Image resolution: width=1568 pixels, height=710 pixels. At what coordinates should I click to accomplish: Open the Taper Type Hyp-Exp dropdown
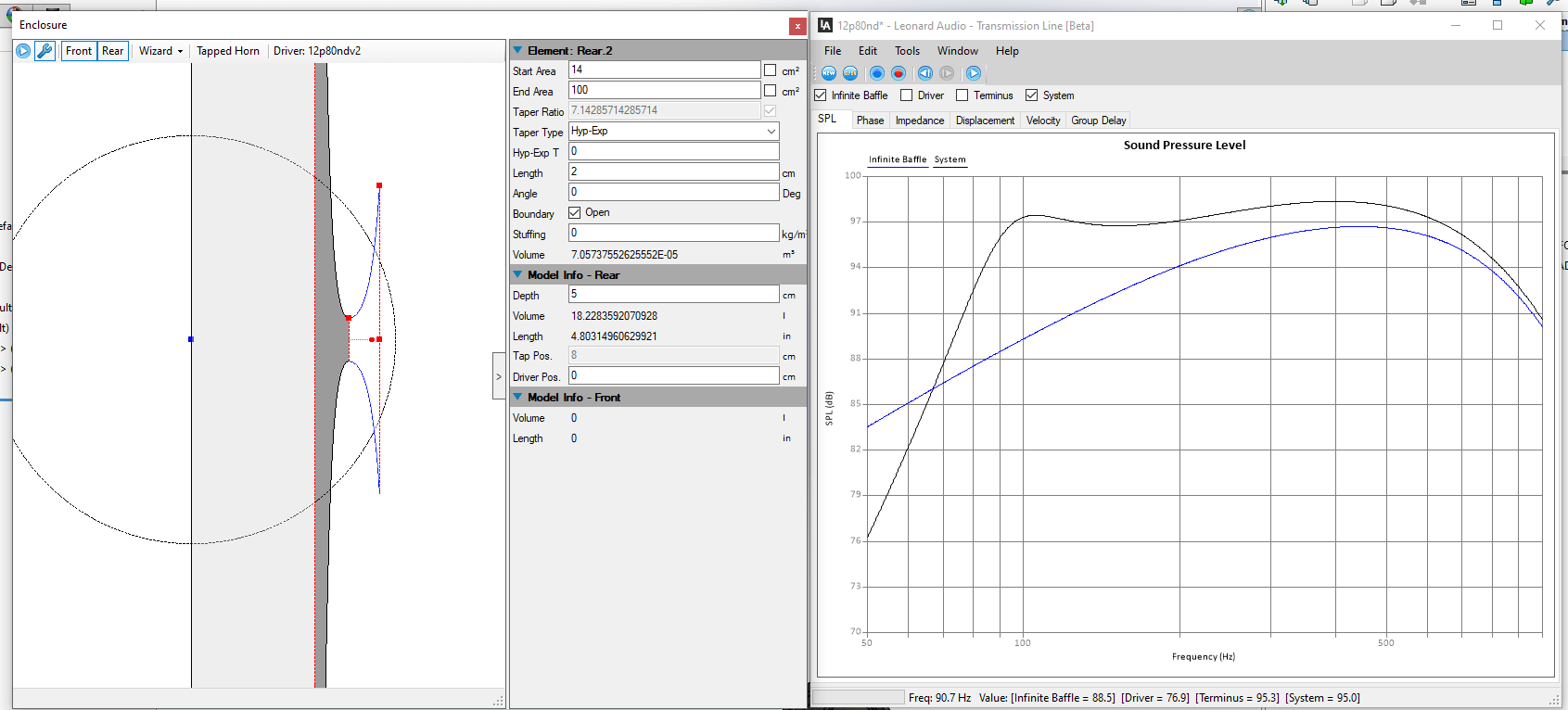[771, 132]
